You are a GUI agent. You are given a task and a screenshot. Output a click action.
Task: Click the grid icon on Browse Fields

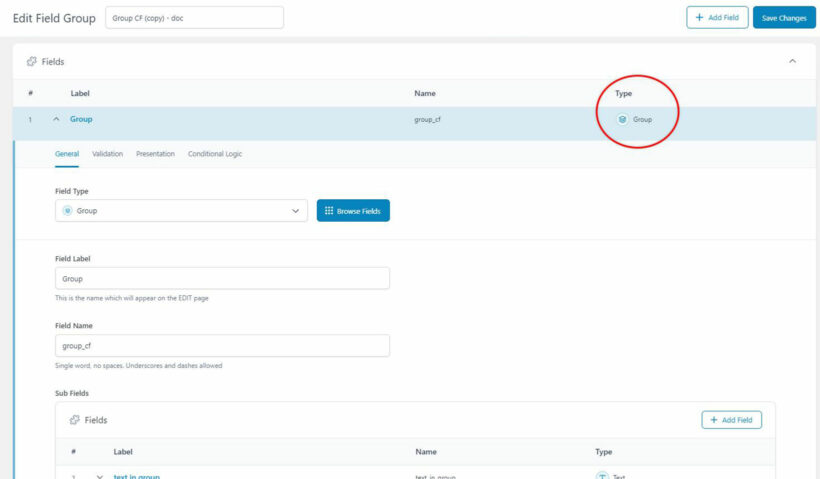coord(329,211)
